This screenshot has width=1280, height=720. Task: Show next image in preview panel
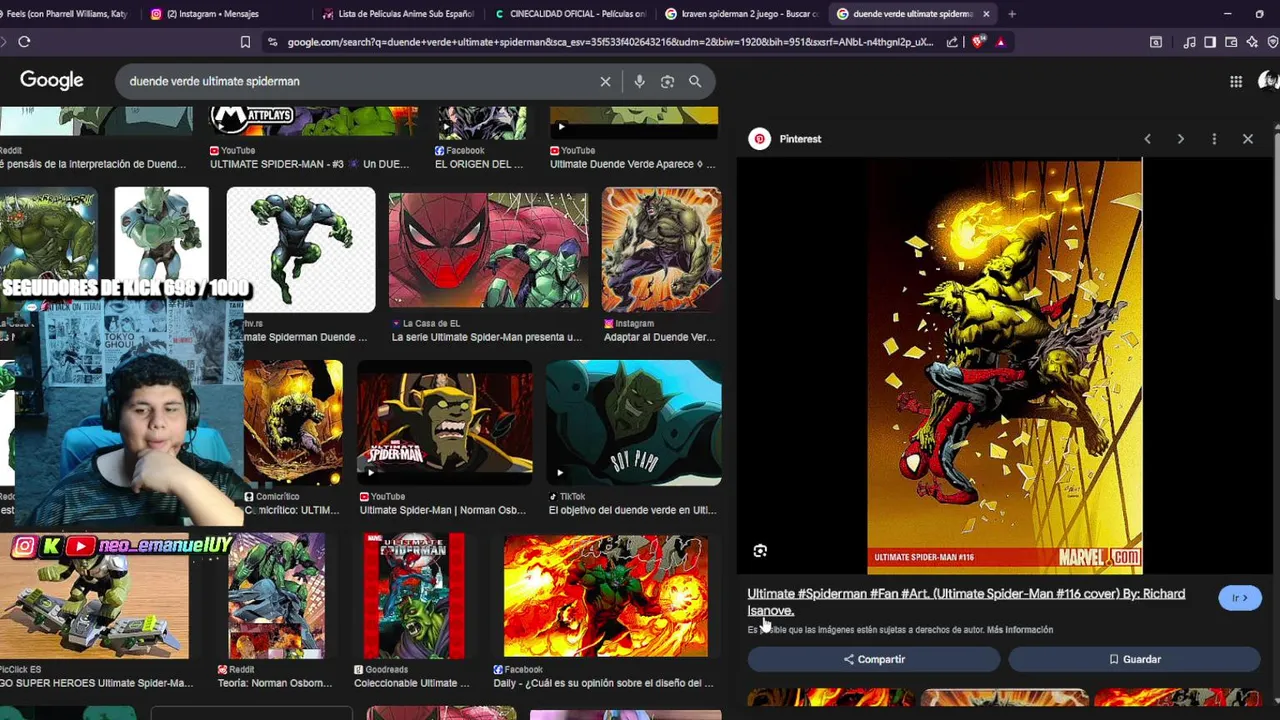1180,139
